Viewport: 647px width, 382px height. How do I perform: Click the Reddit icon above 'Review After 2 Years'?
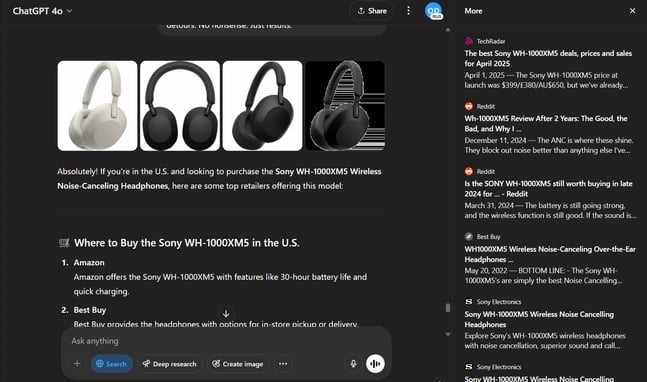pos(469,106)
